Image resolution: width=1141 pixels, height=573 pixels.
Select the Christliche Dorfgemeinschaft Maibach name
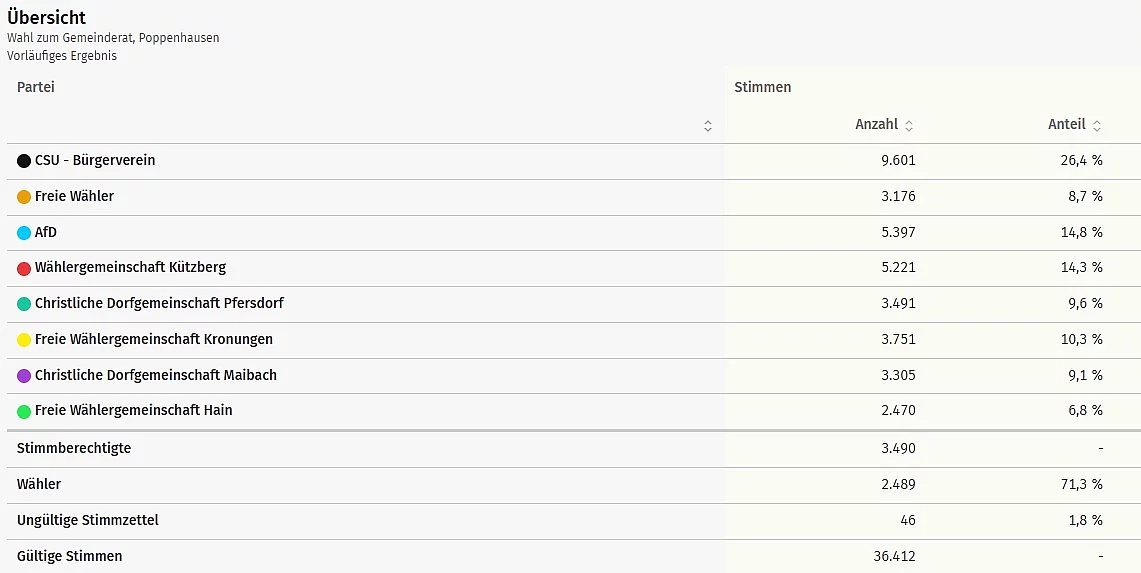155,375
